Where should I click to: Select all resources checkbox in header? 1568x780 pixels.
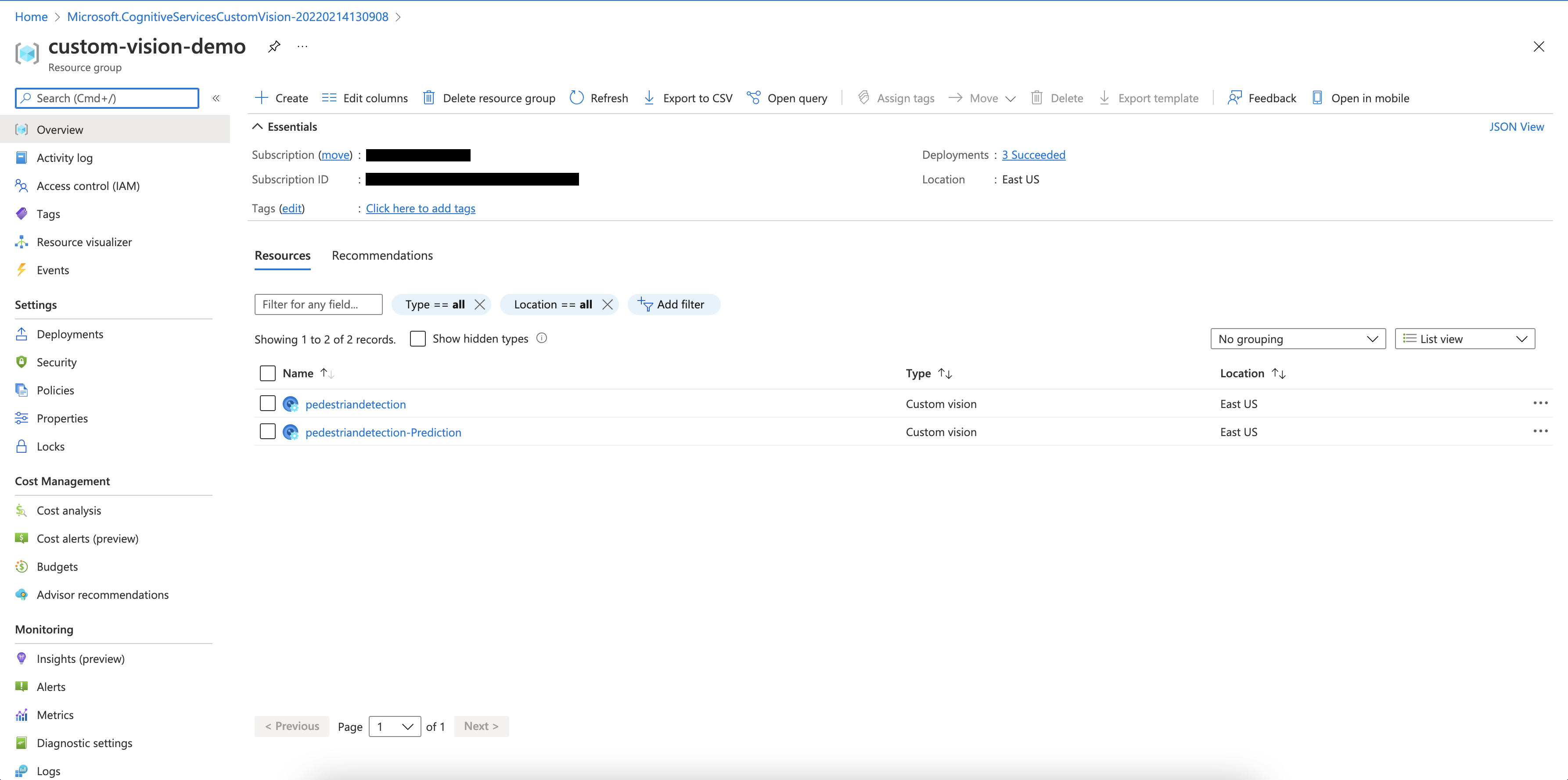(x=268, y=373)
